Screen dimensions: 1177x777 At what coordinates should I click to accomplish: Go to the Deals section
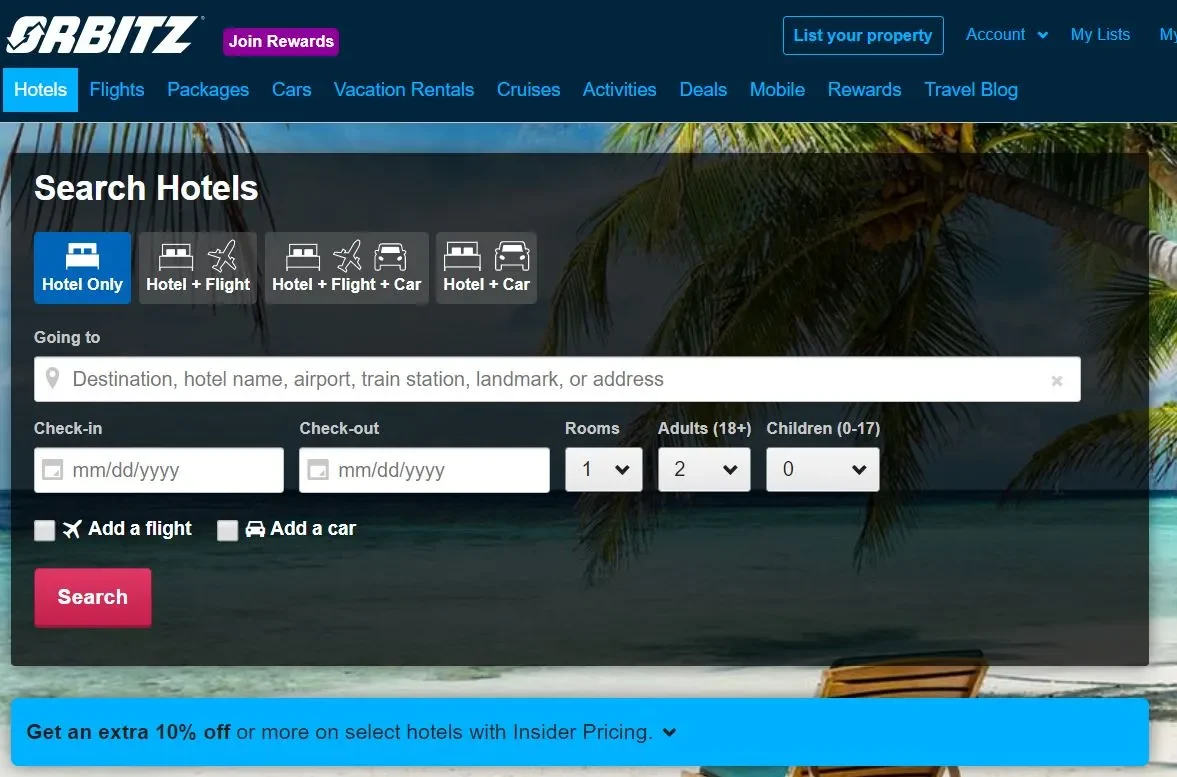(x=703, y=89)
